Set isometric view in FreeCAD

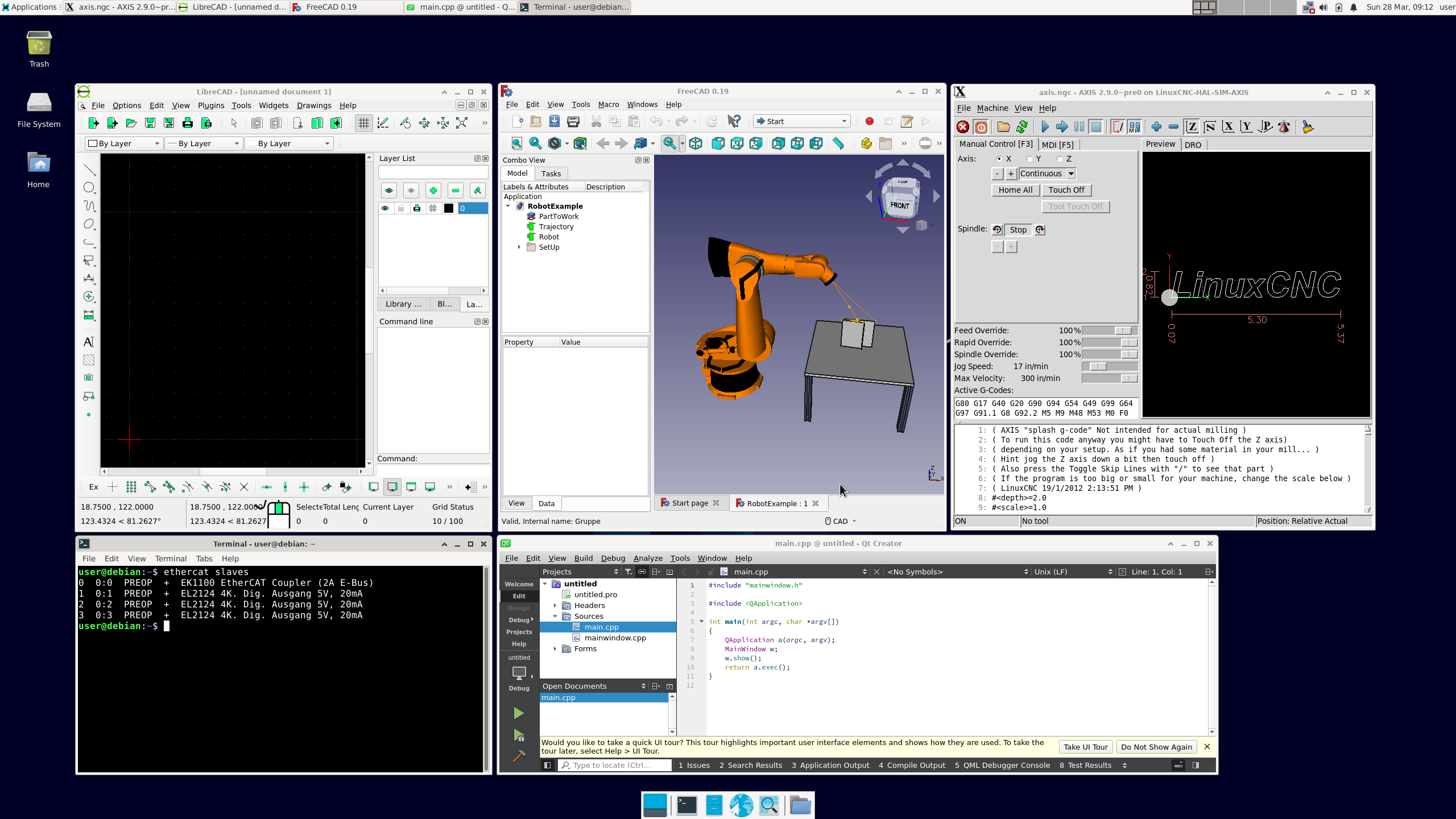(x=695, y=143)
